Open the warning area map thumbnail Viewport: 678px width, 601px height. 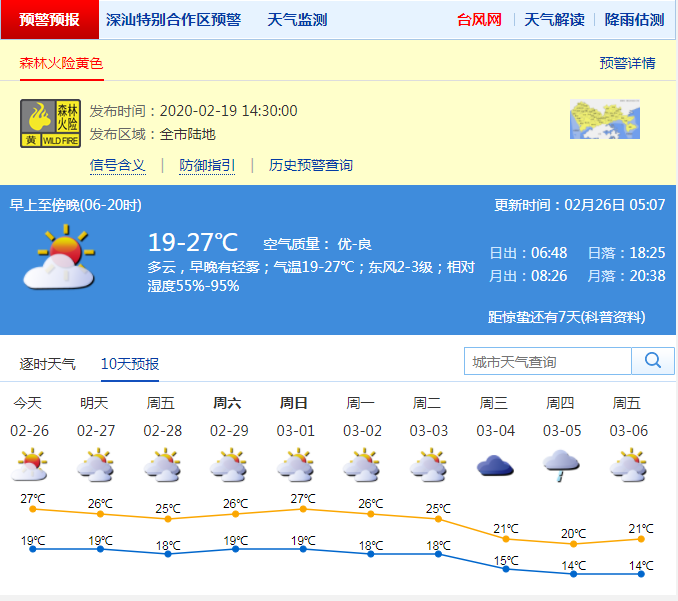604,119
